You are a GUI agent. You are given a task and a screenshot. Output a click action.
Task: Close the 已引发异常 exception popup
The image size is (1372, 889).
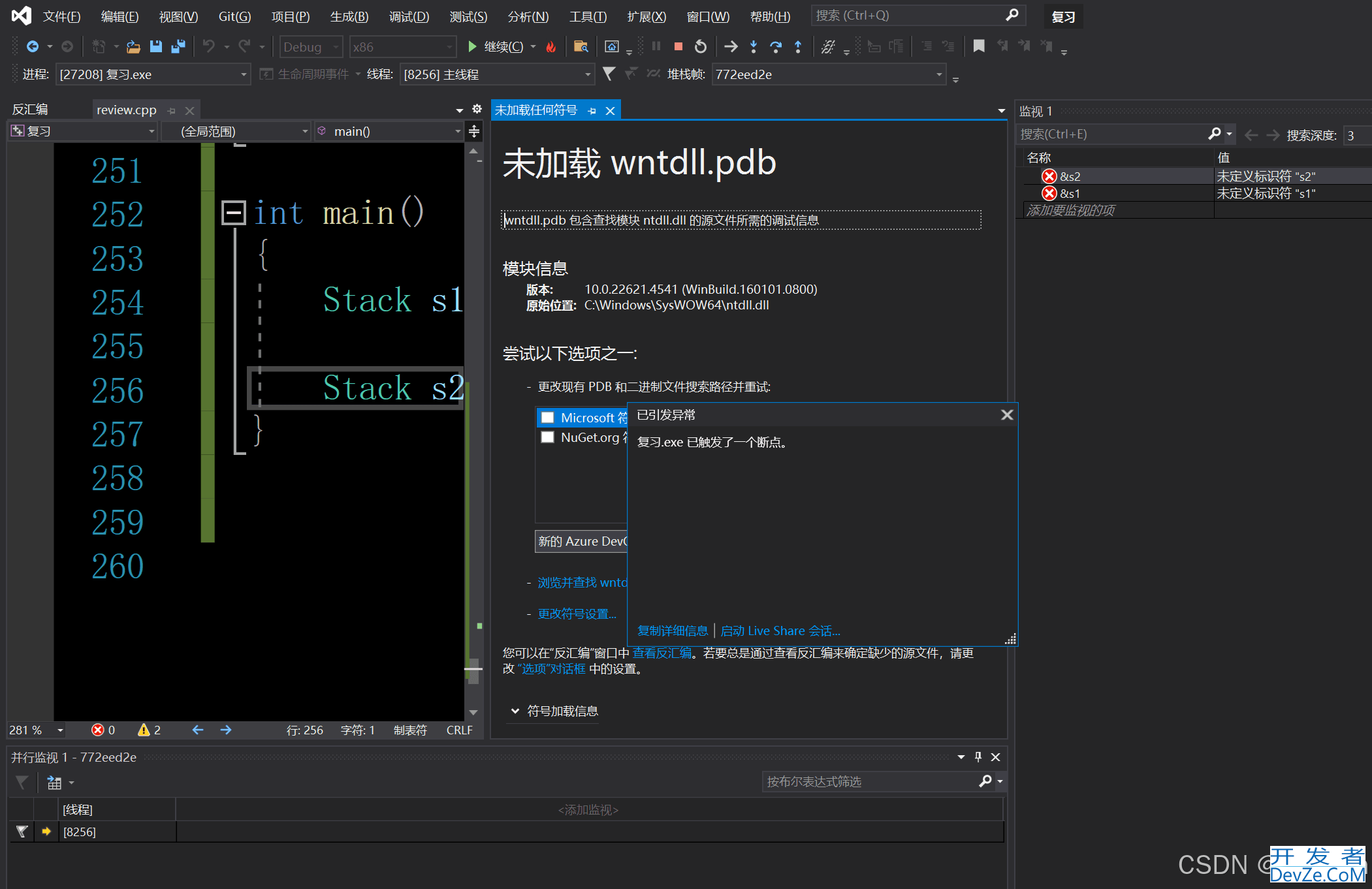tap(1007, 414)
